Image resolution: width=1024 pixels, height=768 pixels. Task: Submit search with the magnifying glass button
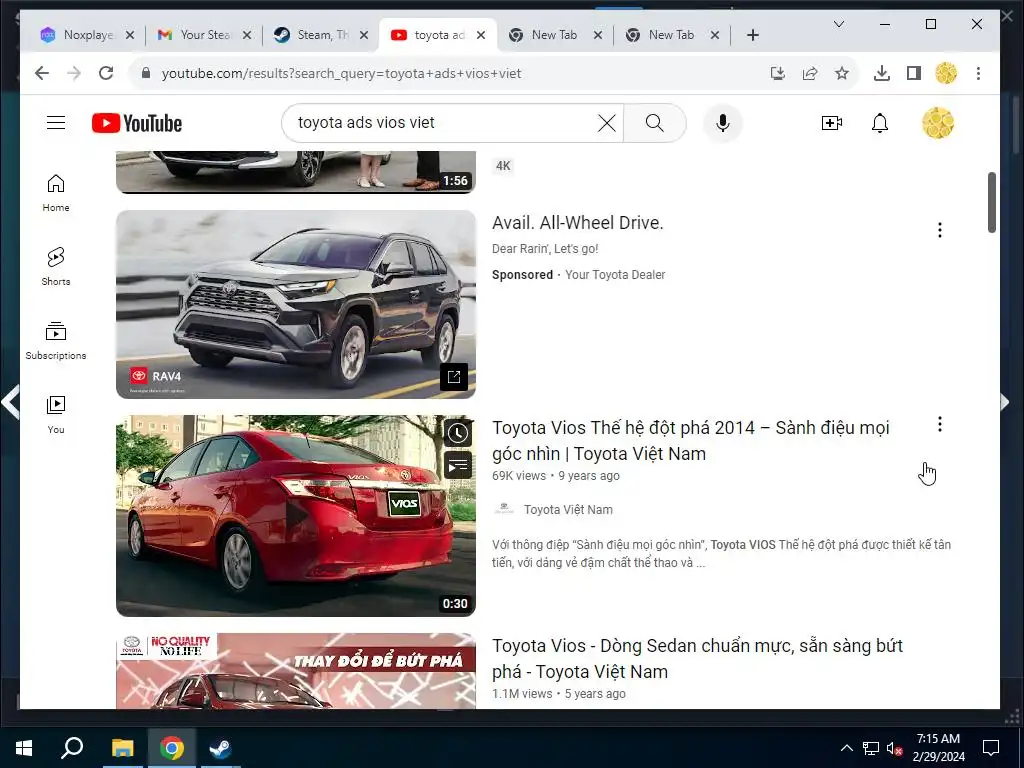(654, 123)
